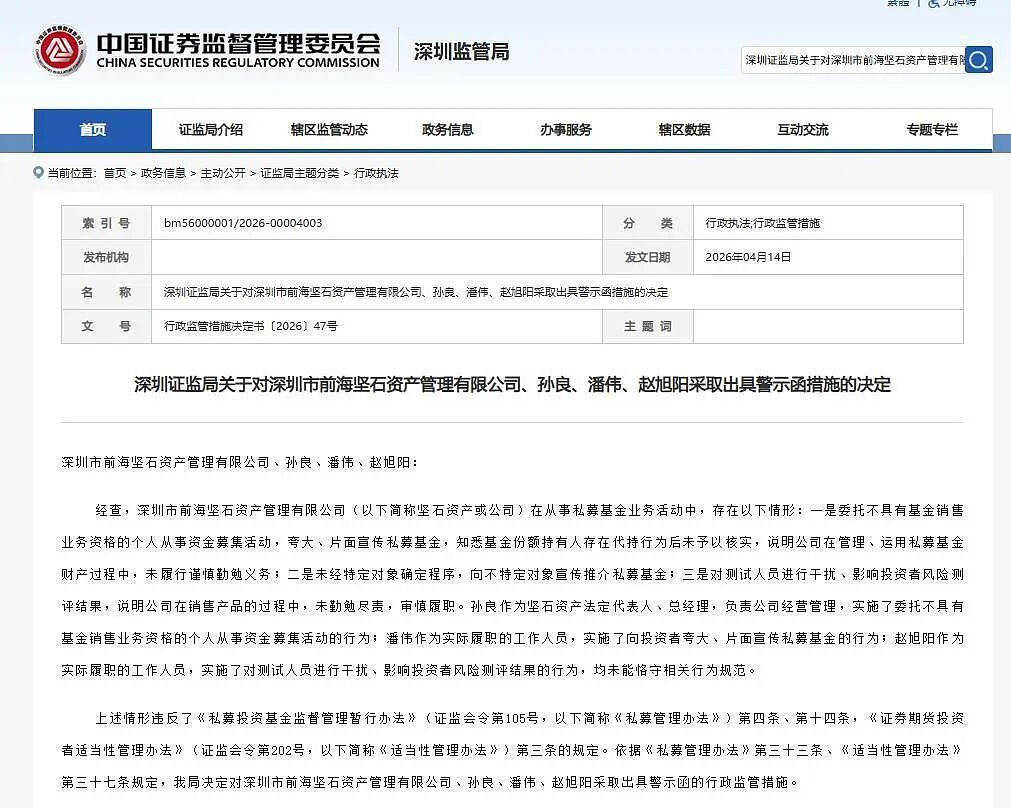
Task: Open the 政务信息 menu
Action: point(447,130)
